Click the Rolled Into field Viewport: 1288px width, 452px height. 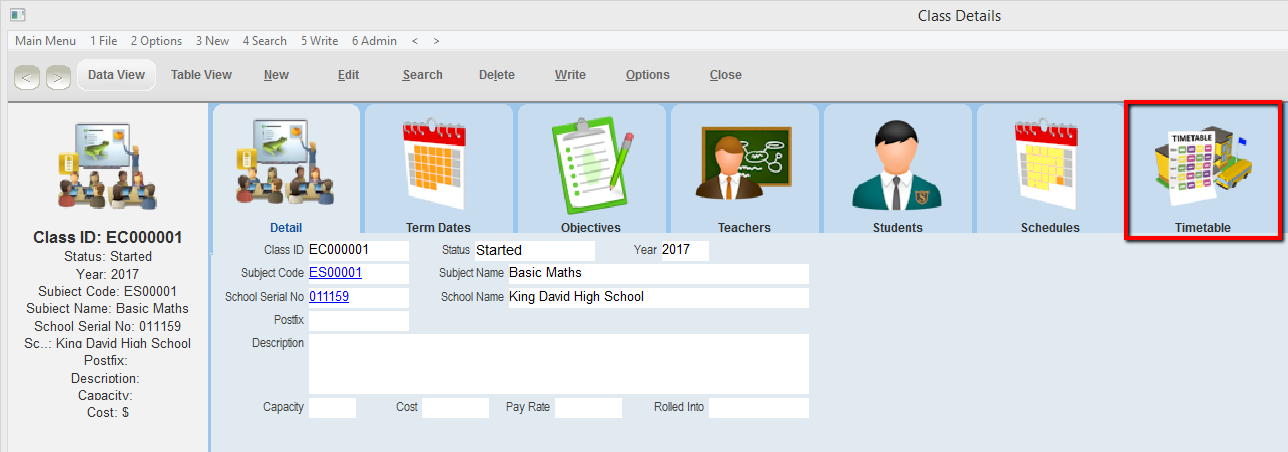coord(758,408)
